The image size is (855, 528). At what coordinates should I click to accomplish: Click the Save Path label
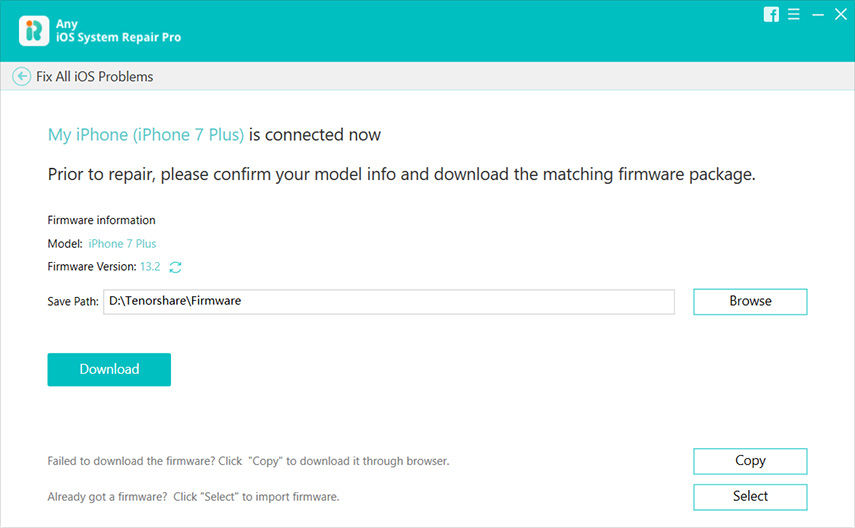coord(73,302)
